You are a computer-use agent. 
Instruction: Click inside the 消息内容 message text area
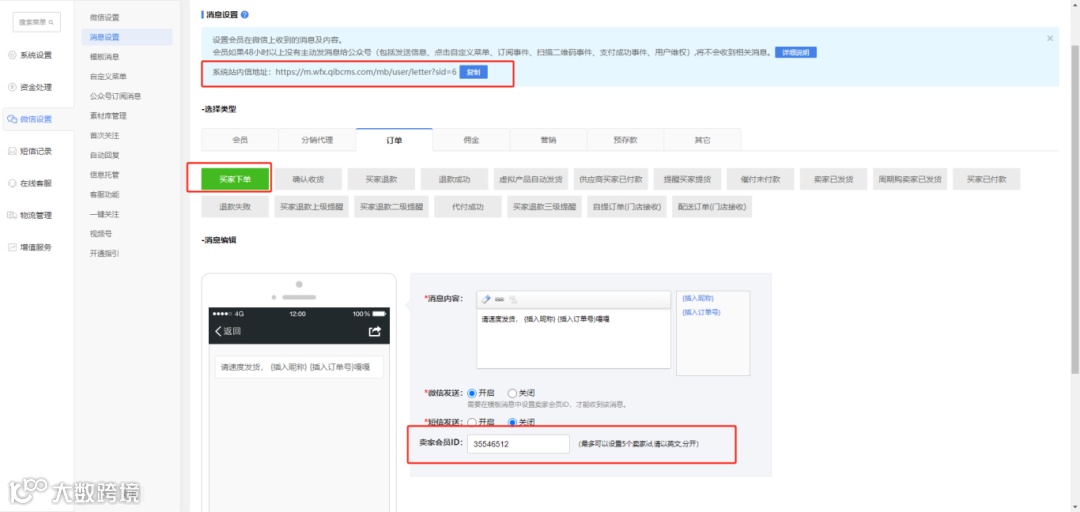click(x=573, y=338)
